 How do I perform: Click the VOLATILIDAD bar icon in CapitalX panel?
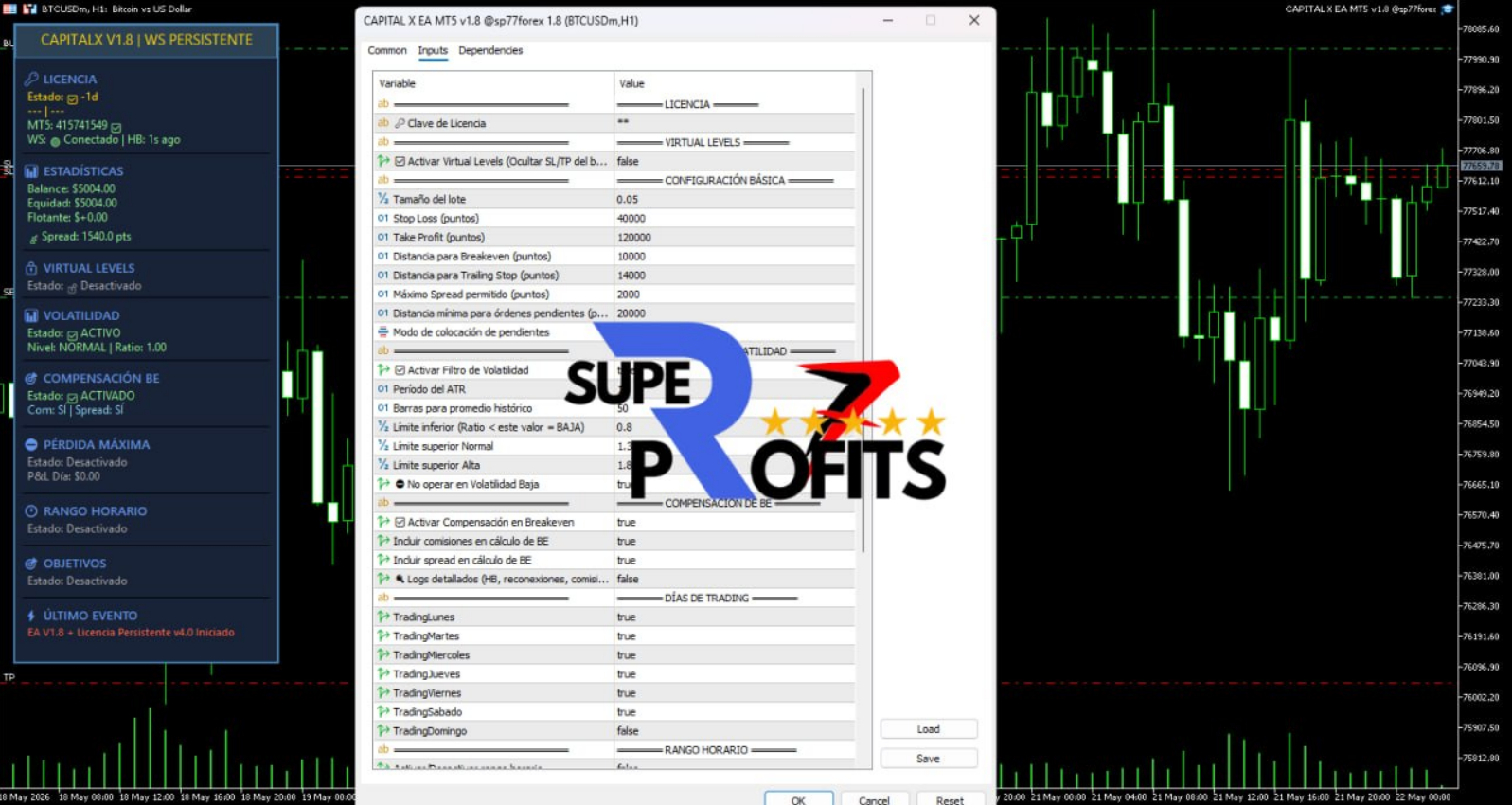pos(31,315)
